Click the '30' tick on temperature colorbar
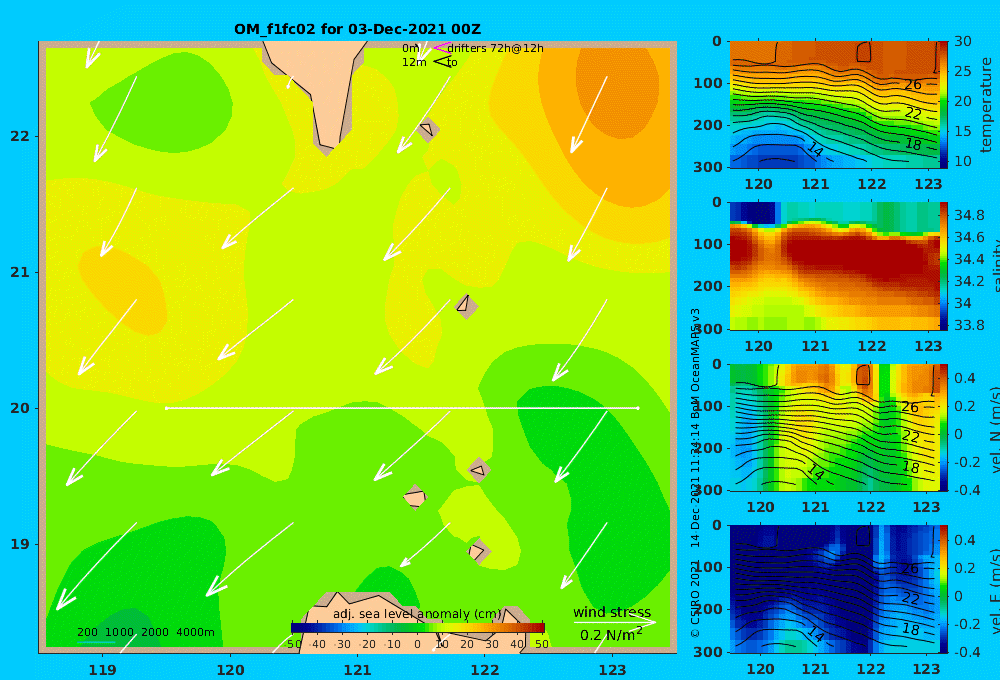The width and height of the screenshot is (1000, 680). tap(963, 41)
